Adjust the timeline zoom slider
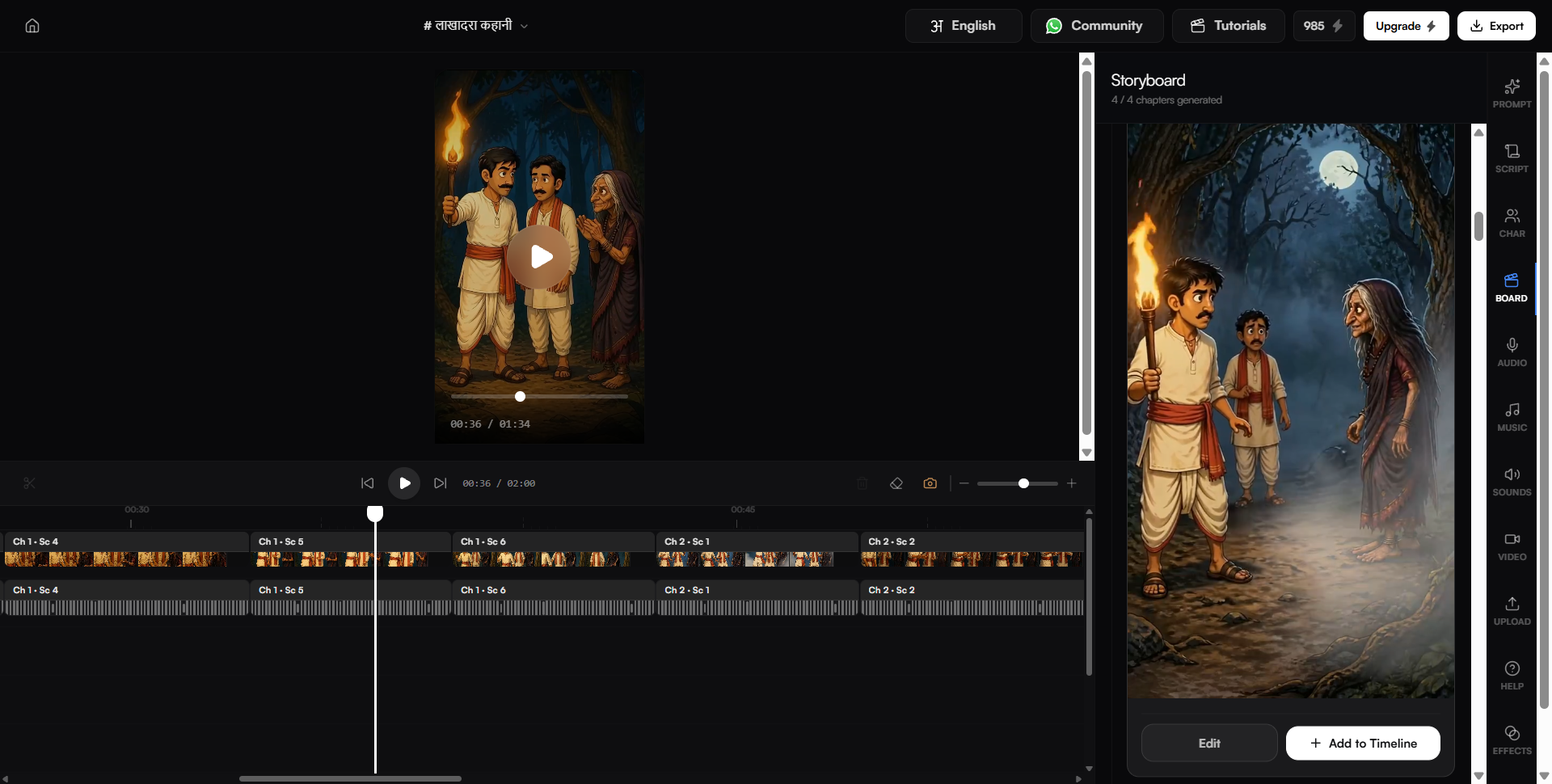1552x784 pixels. coord(1018,483)
